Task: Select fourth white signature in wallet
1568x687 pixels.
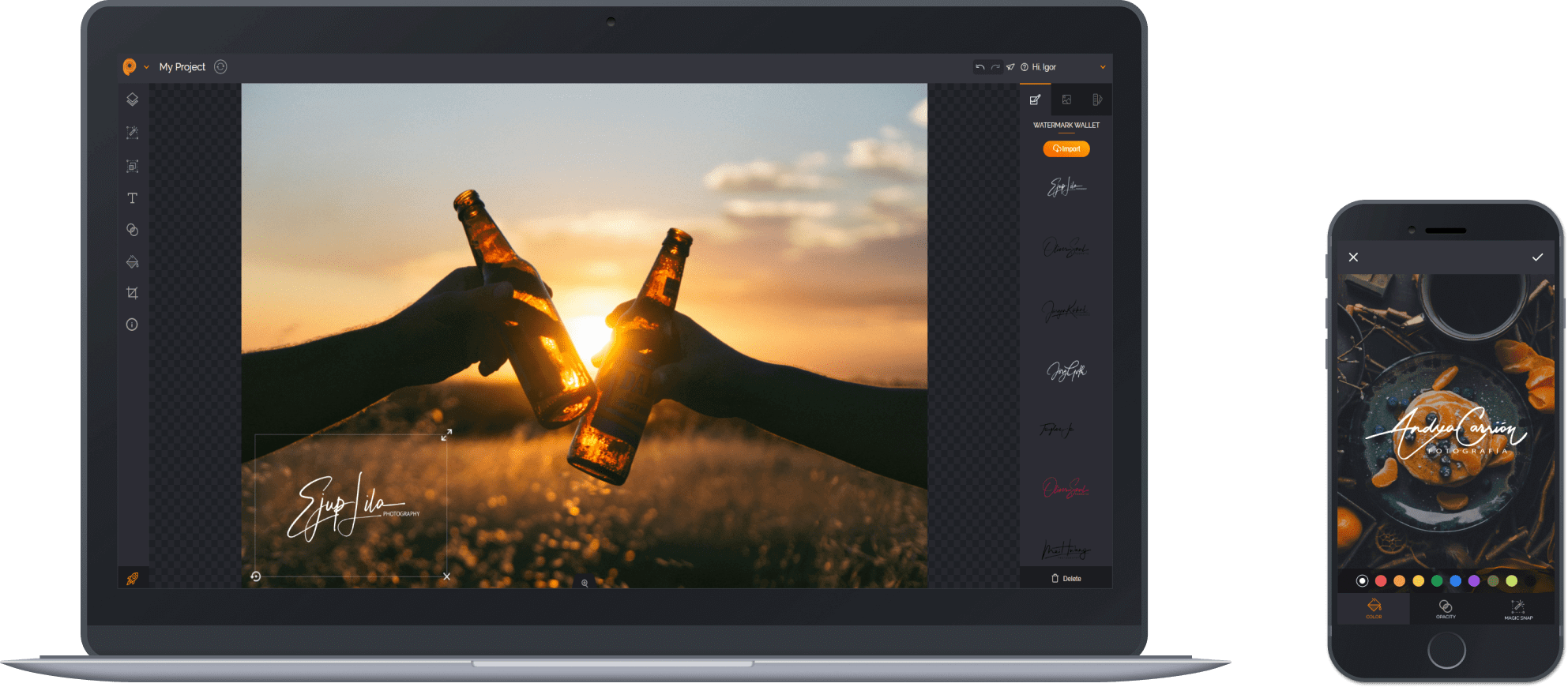Action: pyautogui.click(x=1066, y=370)
